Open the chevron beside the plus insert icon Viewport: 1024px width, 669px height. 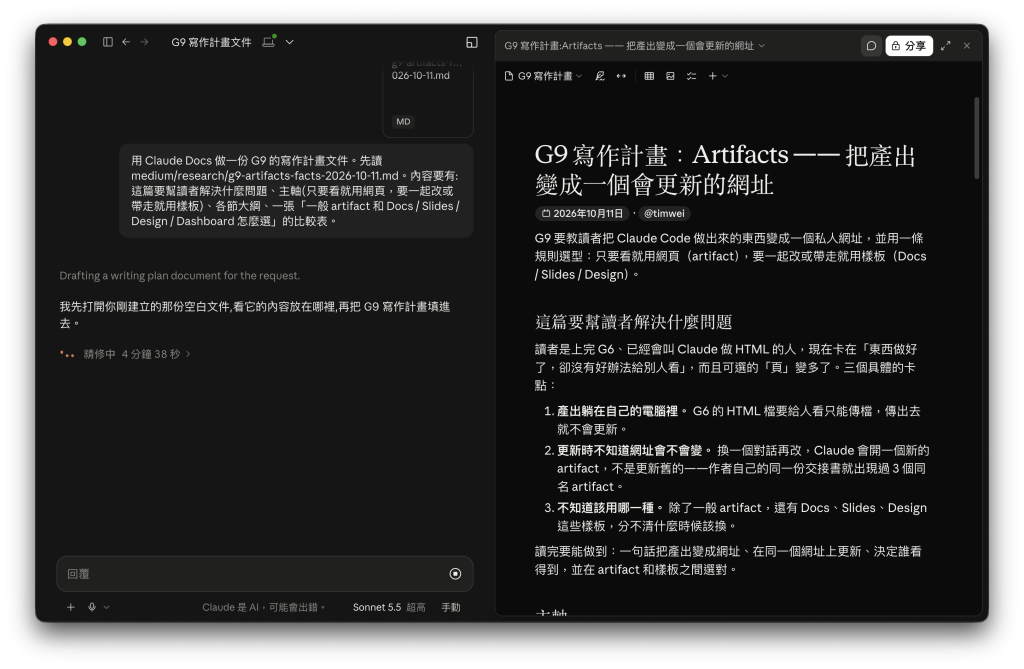725,76
